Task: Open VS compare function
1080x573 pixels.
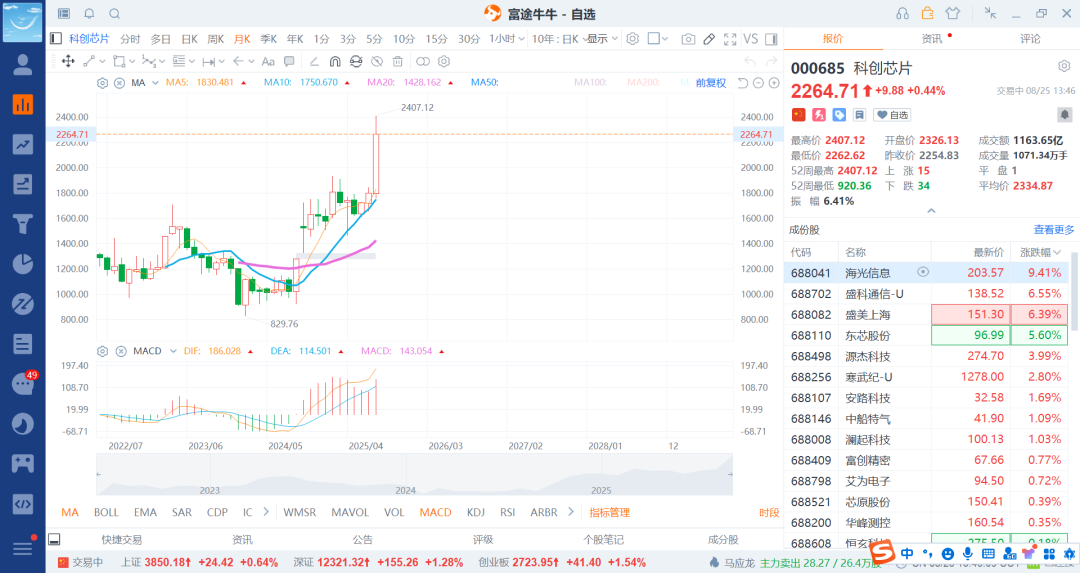Action: tap(751, 39)
